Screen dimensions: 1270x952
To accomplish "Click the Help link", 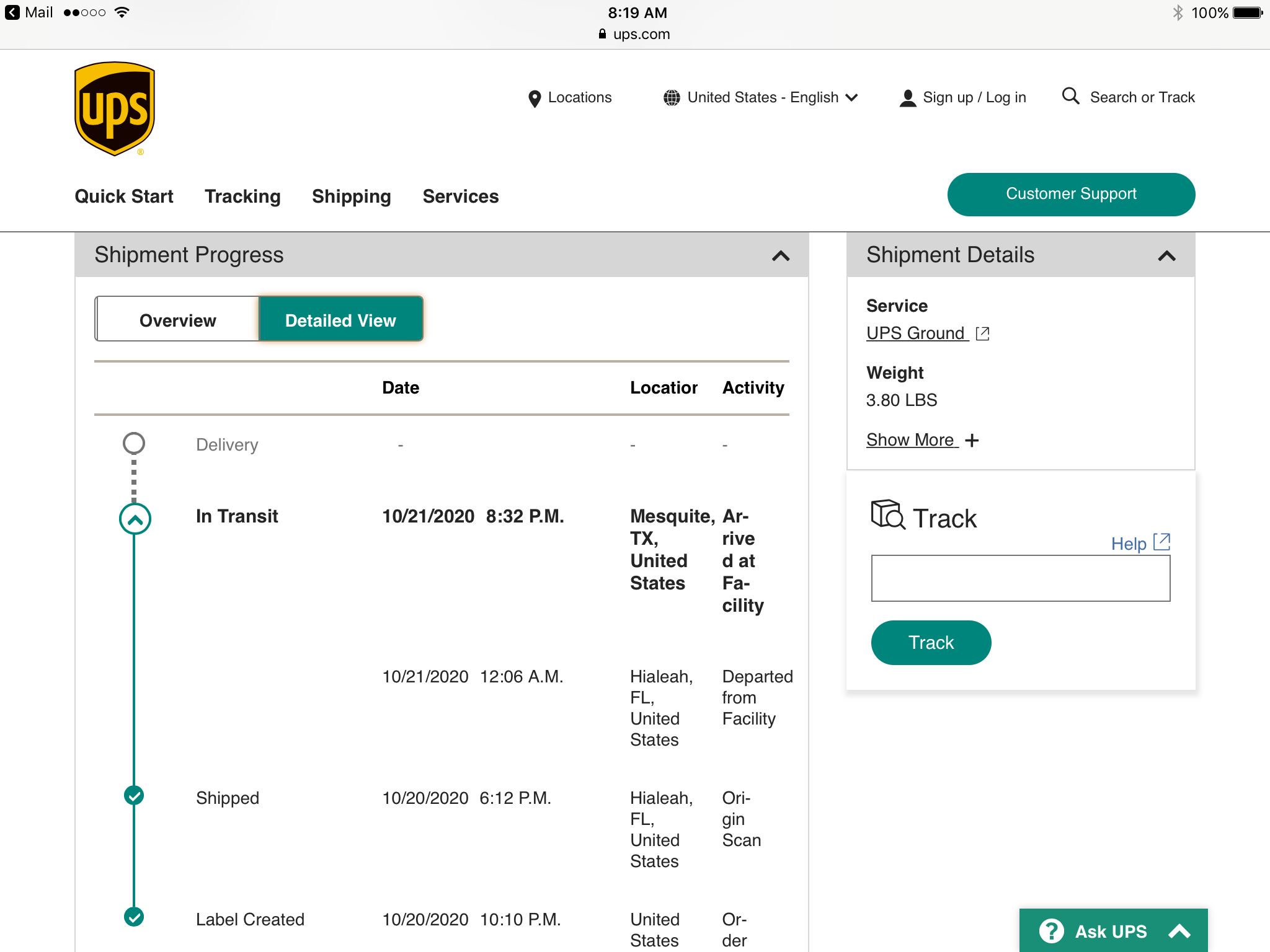I will (x=1129, y=544).
